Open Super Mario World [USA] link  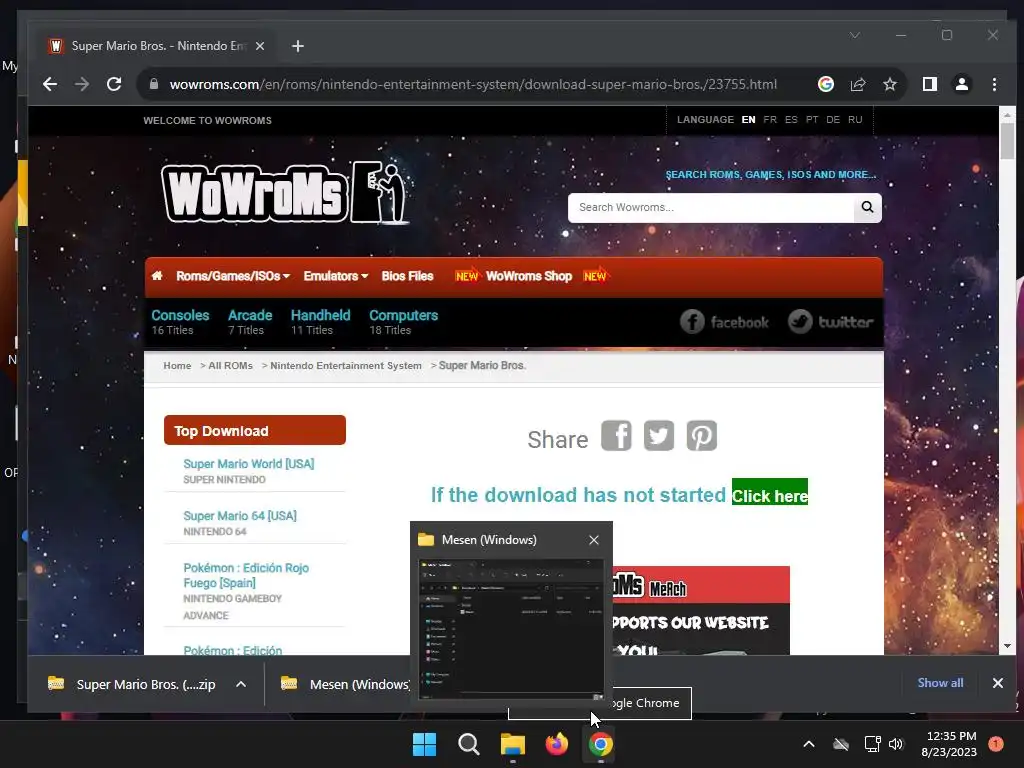point(248,464)
